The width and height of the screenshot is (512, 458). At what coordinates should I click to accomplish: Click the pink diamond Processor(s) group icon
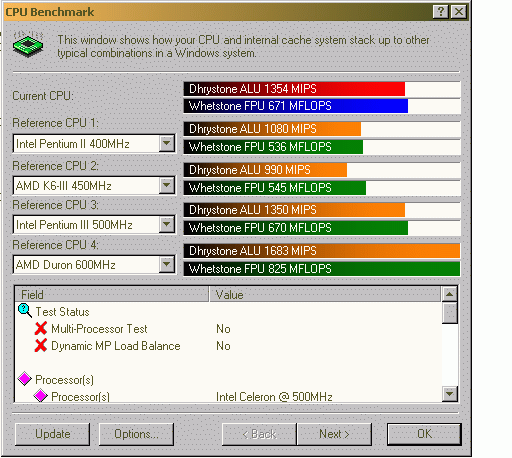(x=25, y=379)
